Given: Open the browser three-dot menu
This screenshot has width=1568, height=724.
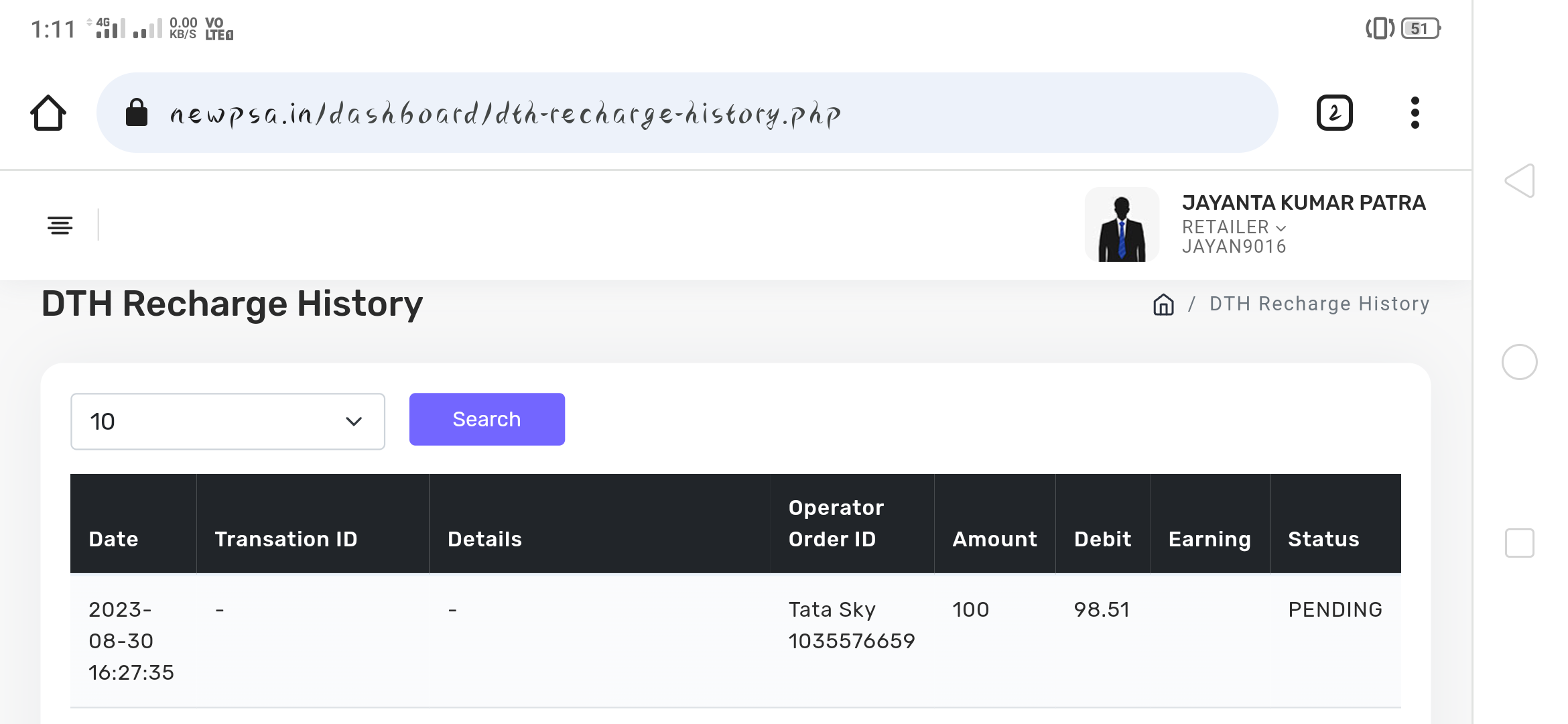Looking at the screenshot, I should (1415, 113).
